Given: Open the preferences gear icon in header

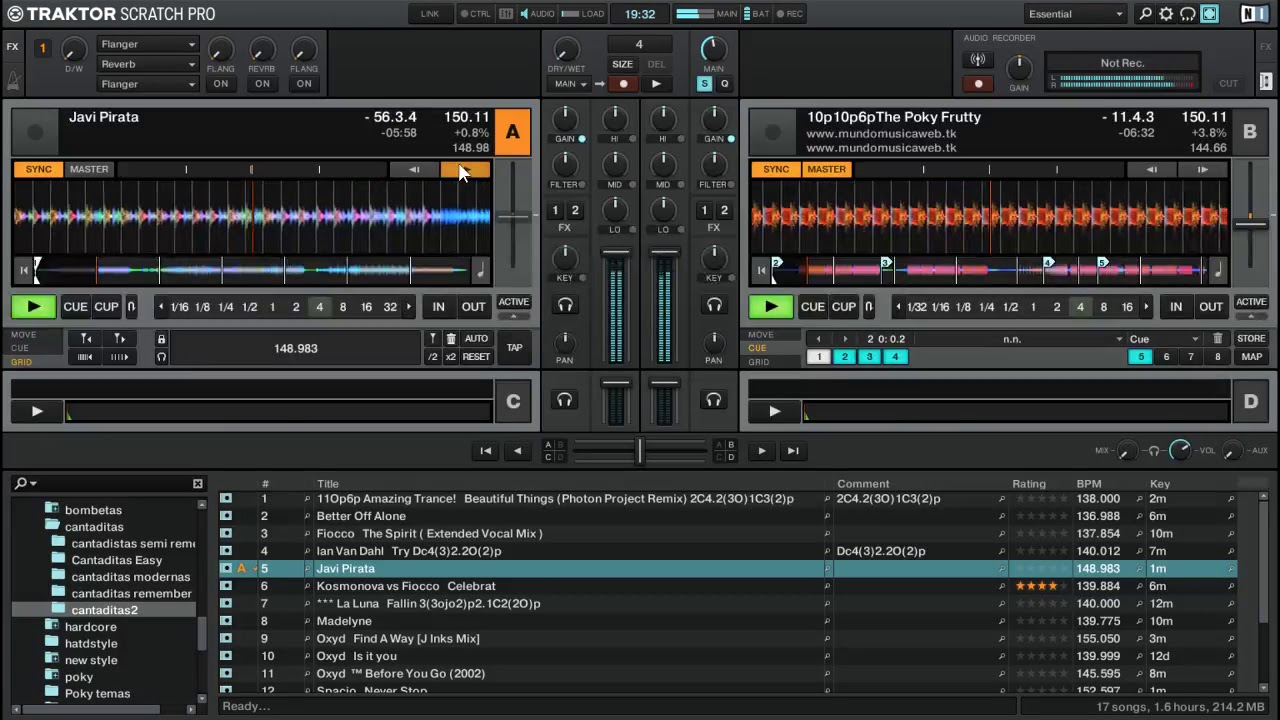Looking at the screenshot, I should 1166,14.
